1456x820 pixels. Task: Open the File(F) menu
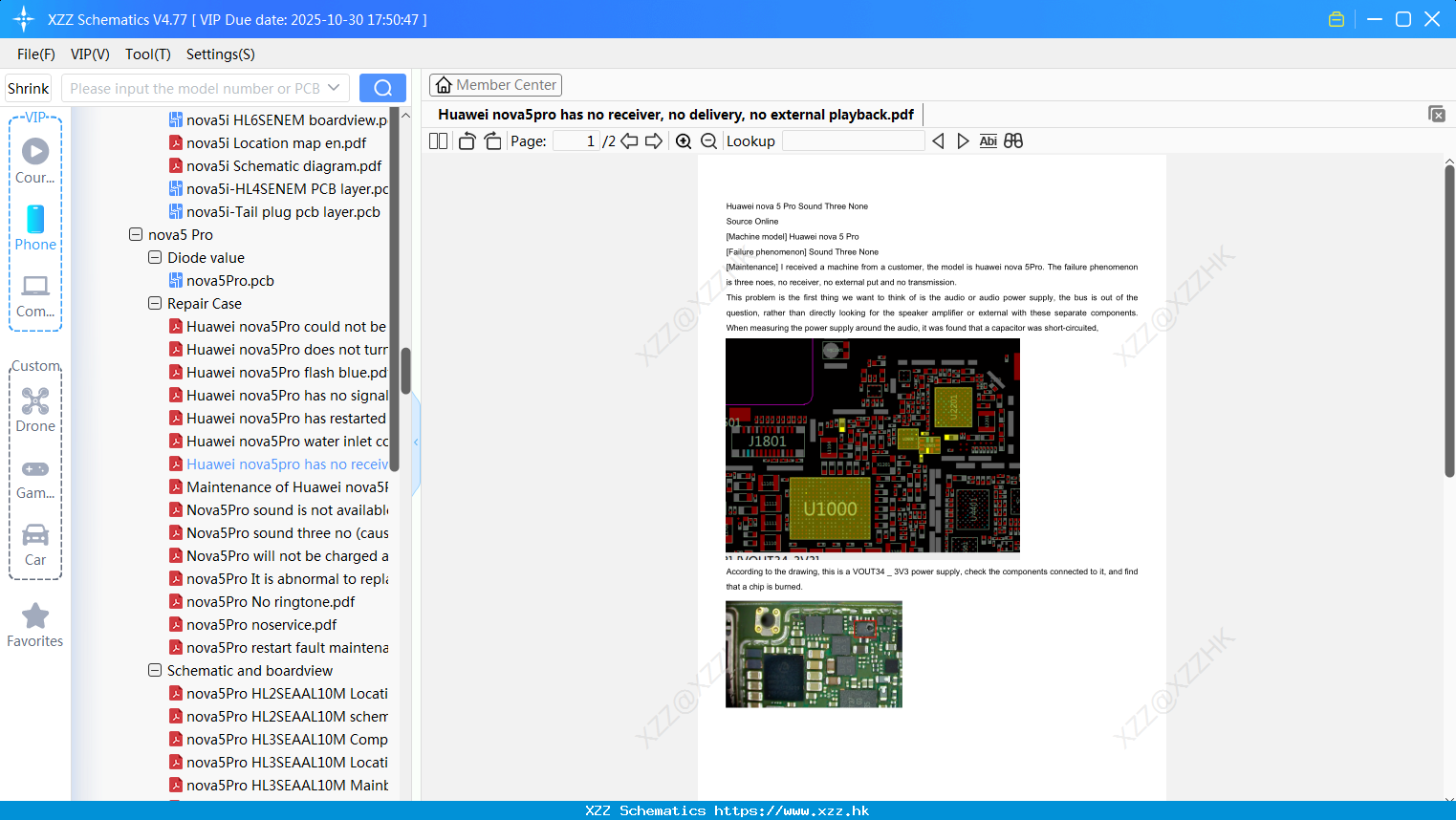click(x=36, y=54)
